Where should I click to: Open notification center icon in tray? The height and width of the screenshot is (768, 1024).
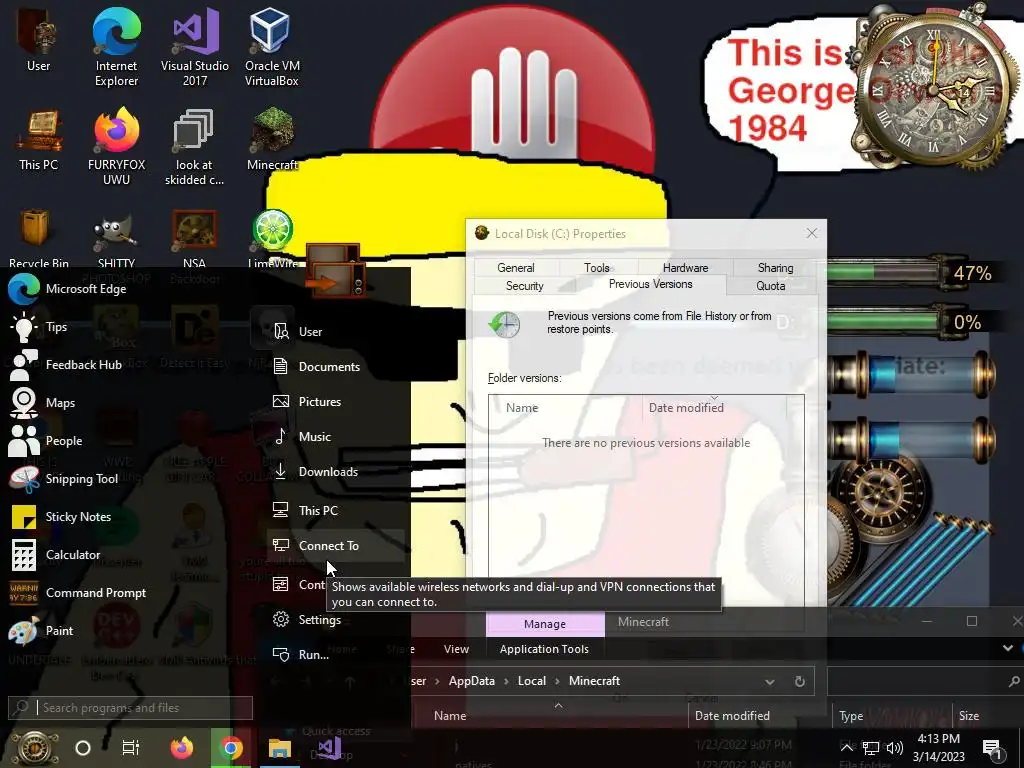tap(992, 749)
